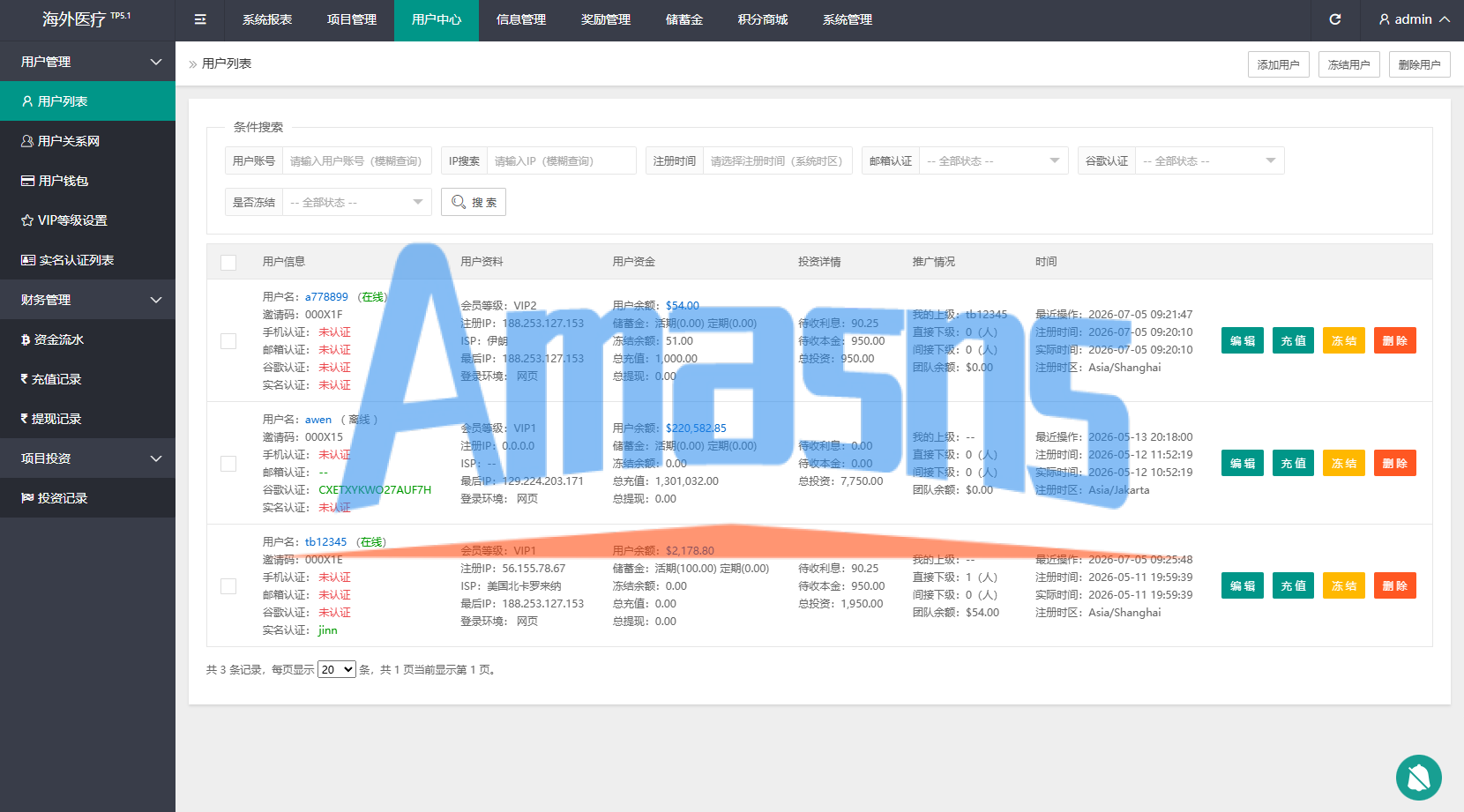Click 充值 for user awen
The height and width of the screenshot is (812, 1464).
pyautogui.click(x=1294, y=463)
